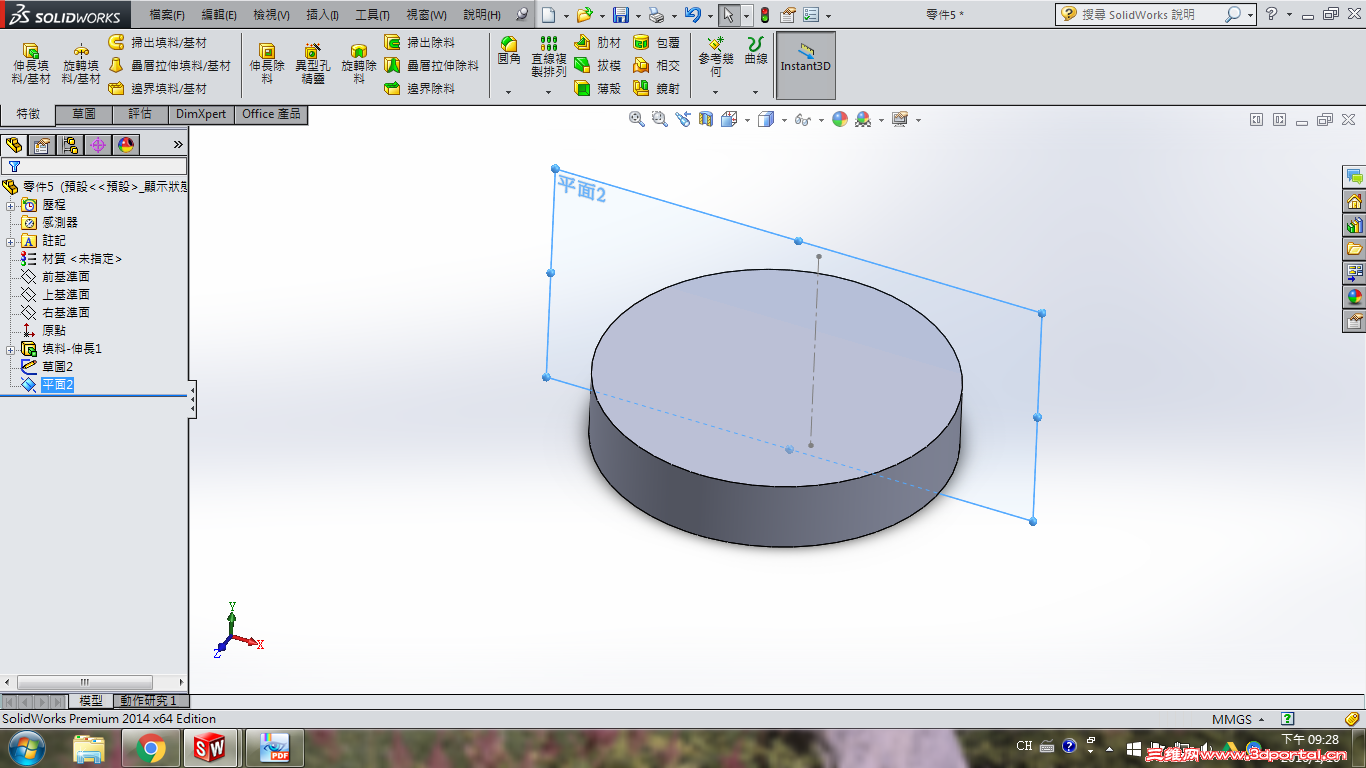Click the feature tree filter field

pos(95,166)
